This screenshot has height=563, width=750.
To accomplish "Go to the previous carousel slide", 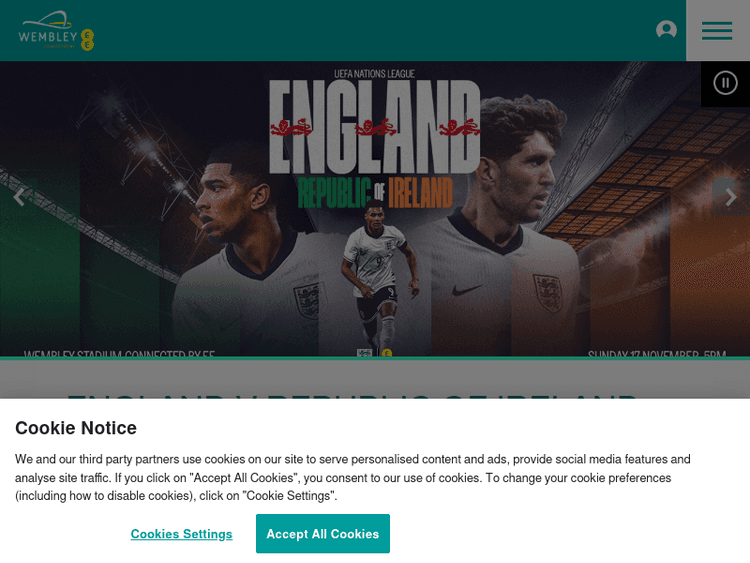I will 19,197.
